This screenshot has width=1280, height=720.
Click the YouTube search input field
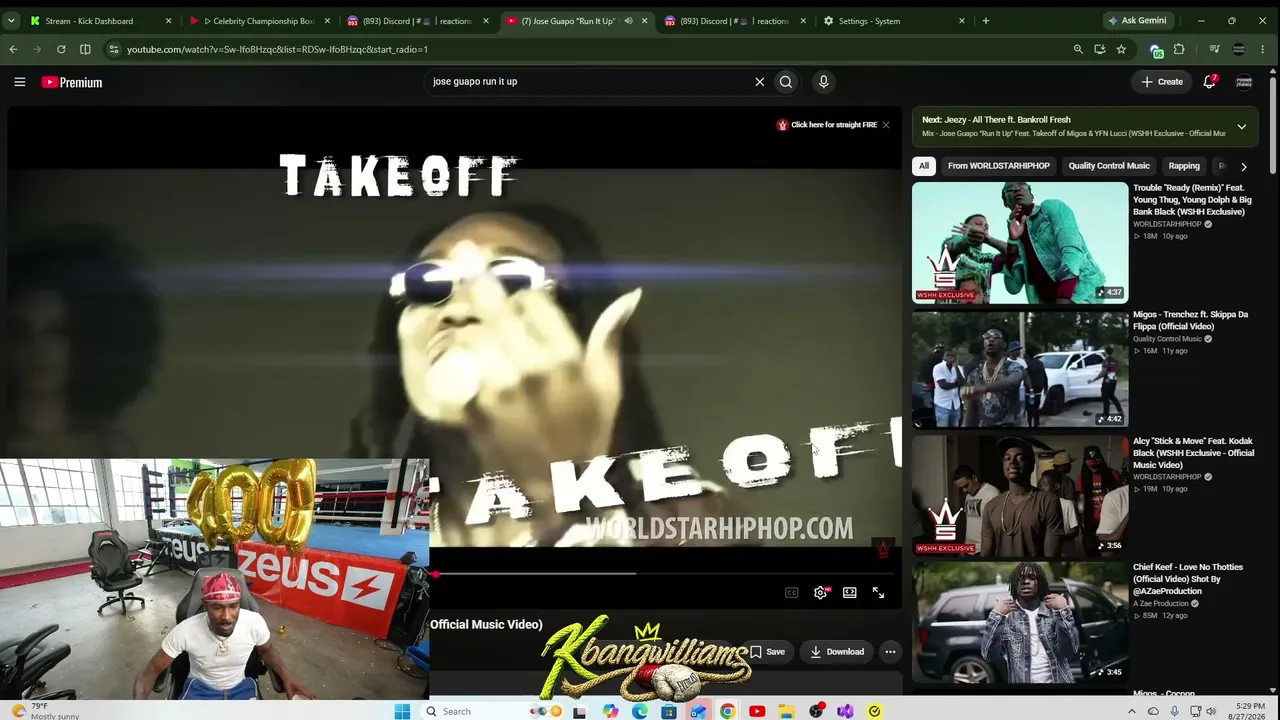[x=590, y=82]
